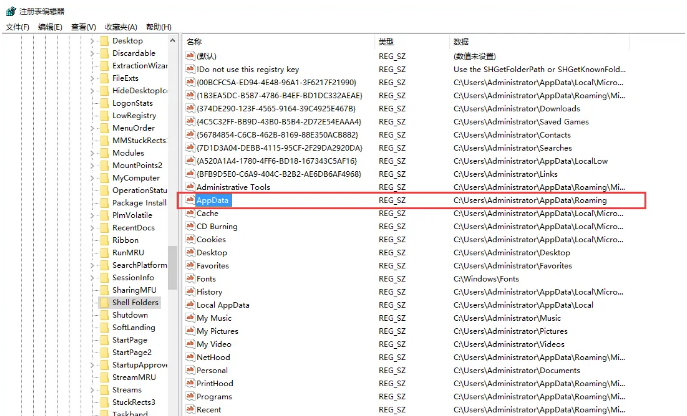The image size is (687, 416).
Task: Sort values by the 名称 column header
Action: point(195,41)
